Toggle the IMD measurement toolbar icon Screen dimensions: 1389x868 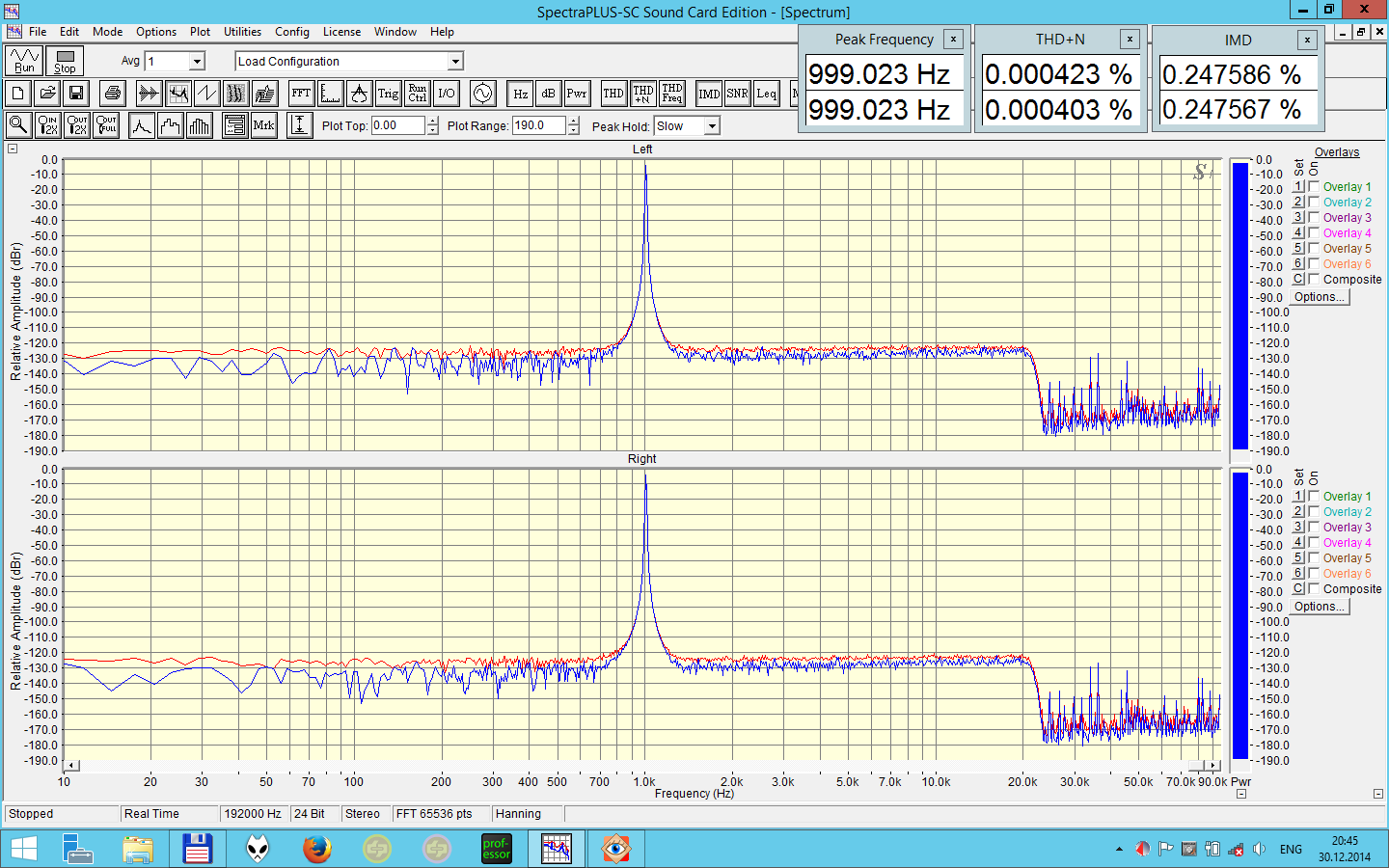pyautogui.click(x=709, y=94)
